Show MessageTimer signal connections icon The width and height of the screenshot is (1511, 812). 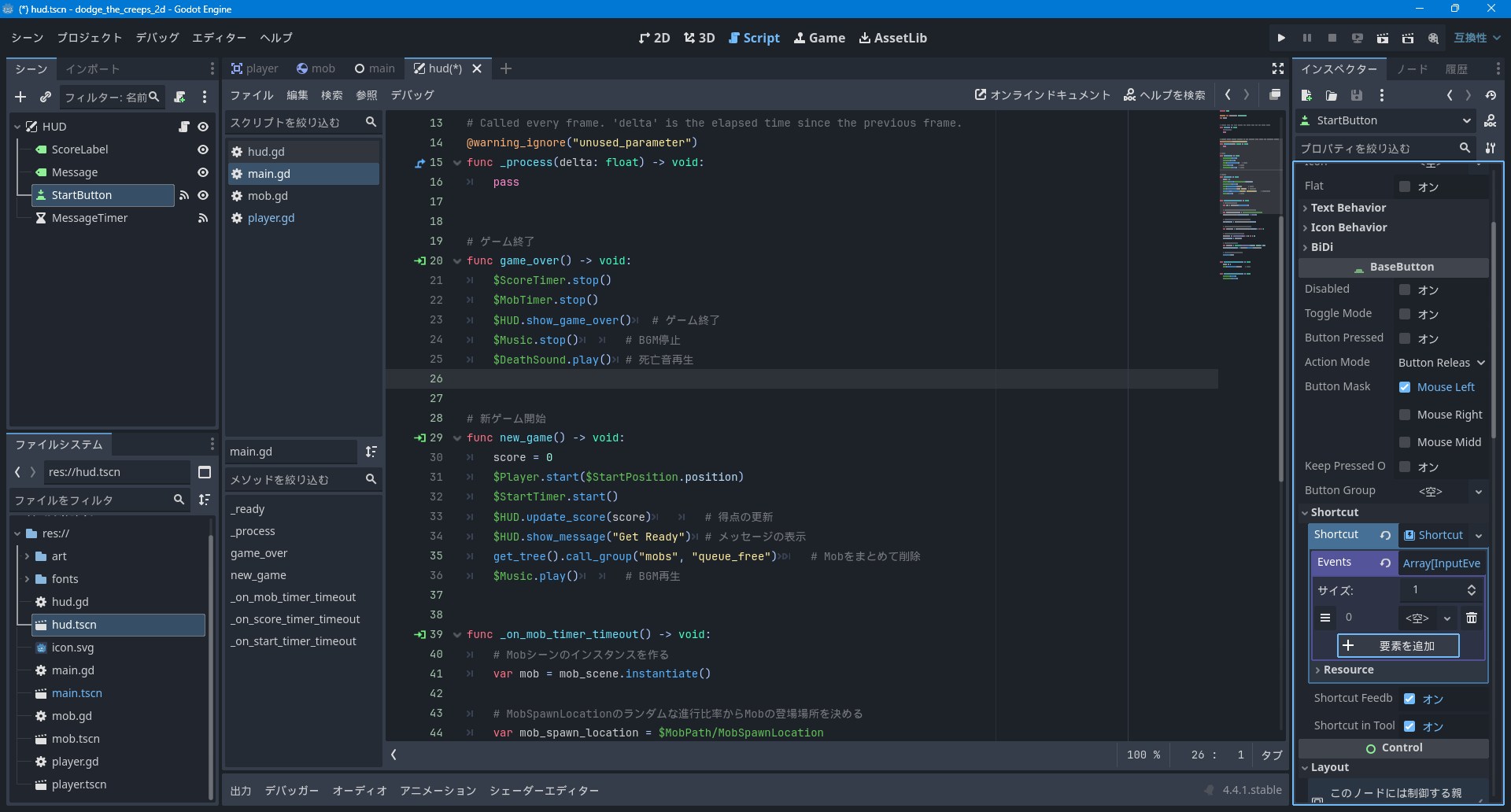click(x=203, y=218)
